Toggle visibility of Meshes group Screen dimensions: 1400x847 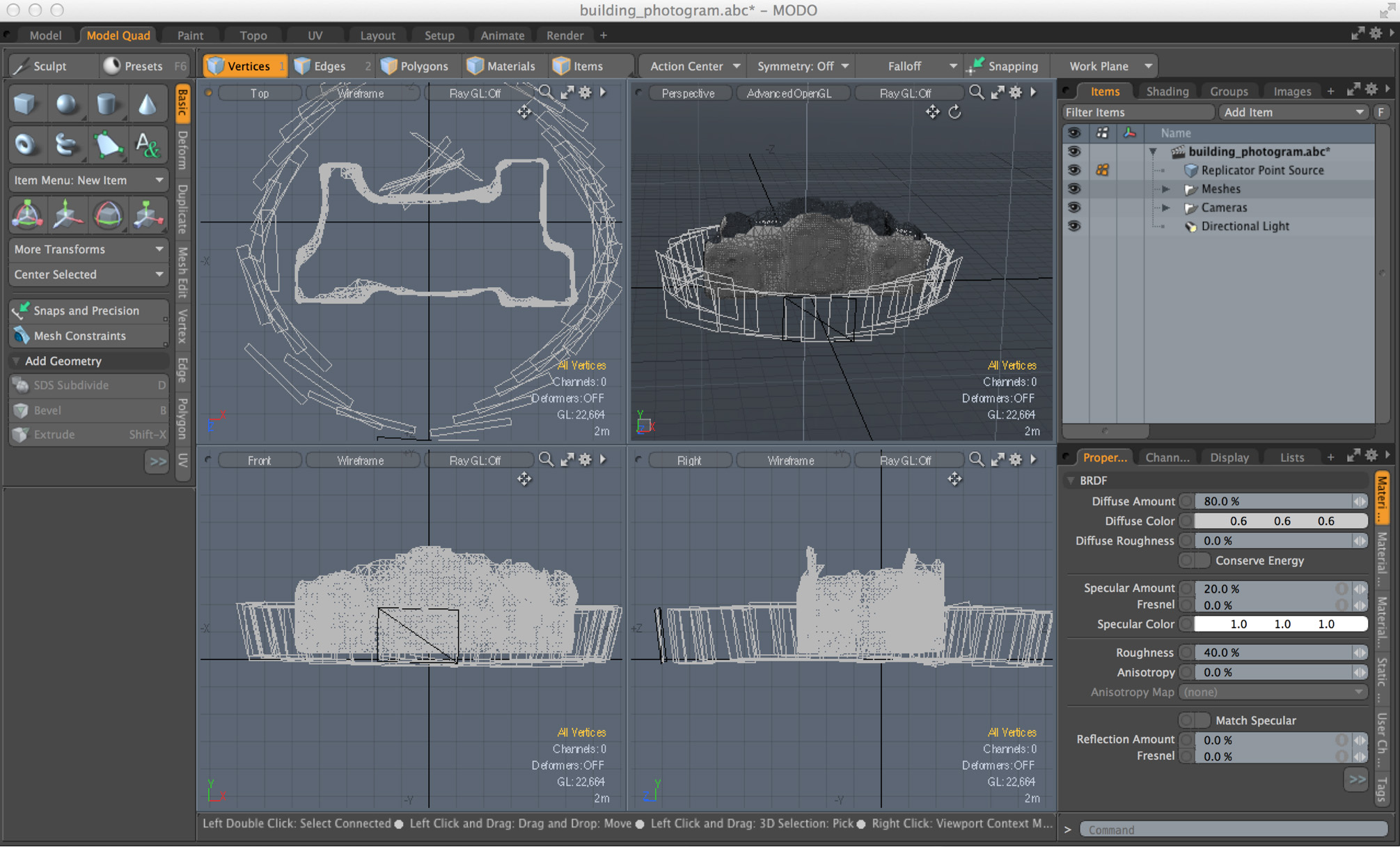1074,189
